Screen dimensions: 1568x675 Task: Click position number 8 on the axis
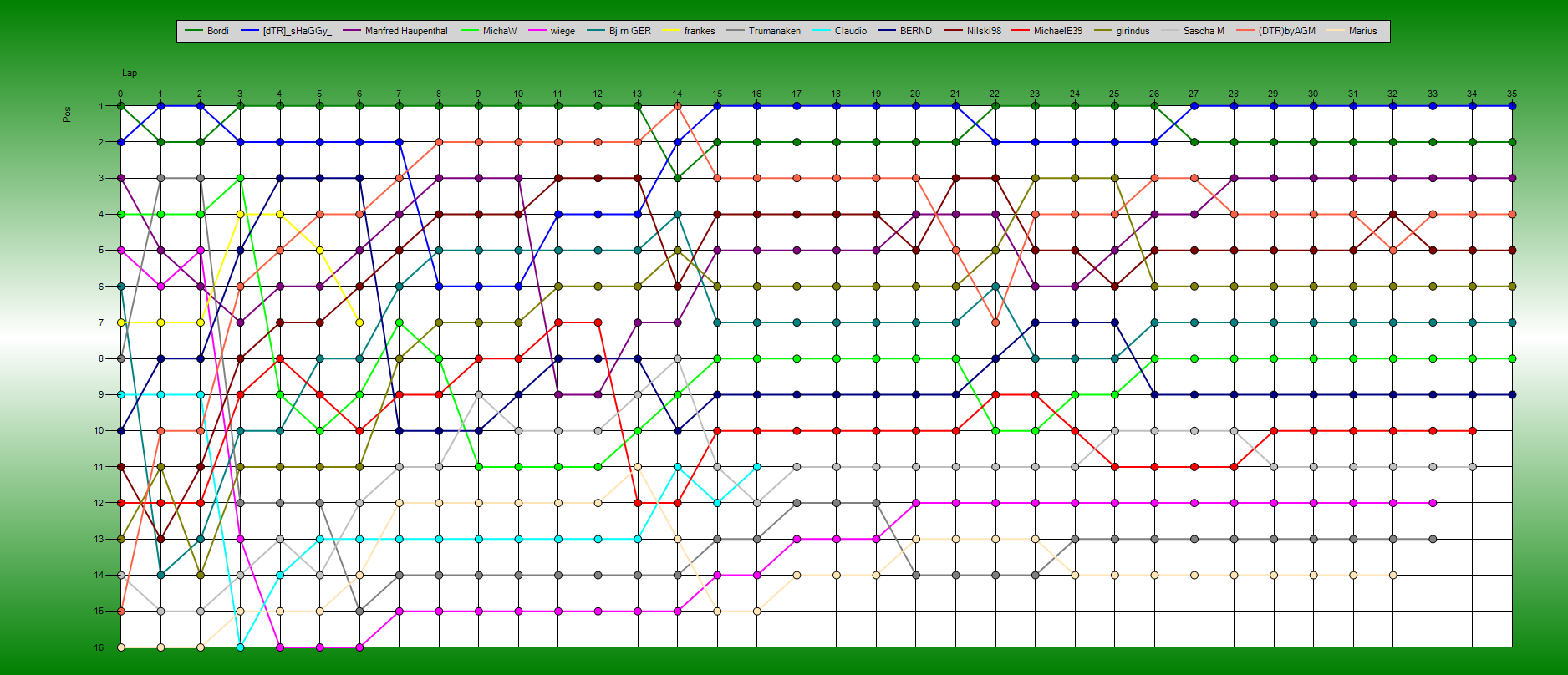pos(101,358)
